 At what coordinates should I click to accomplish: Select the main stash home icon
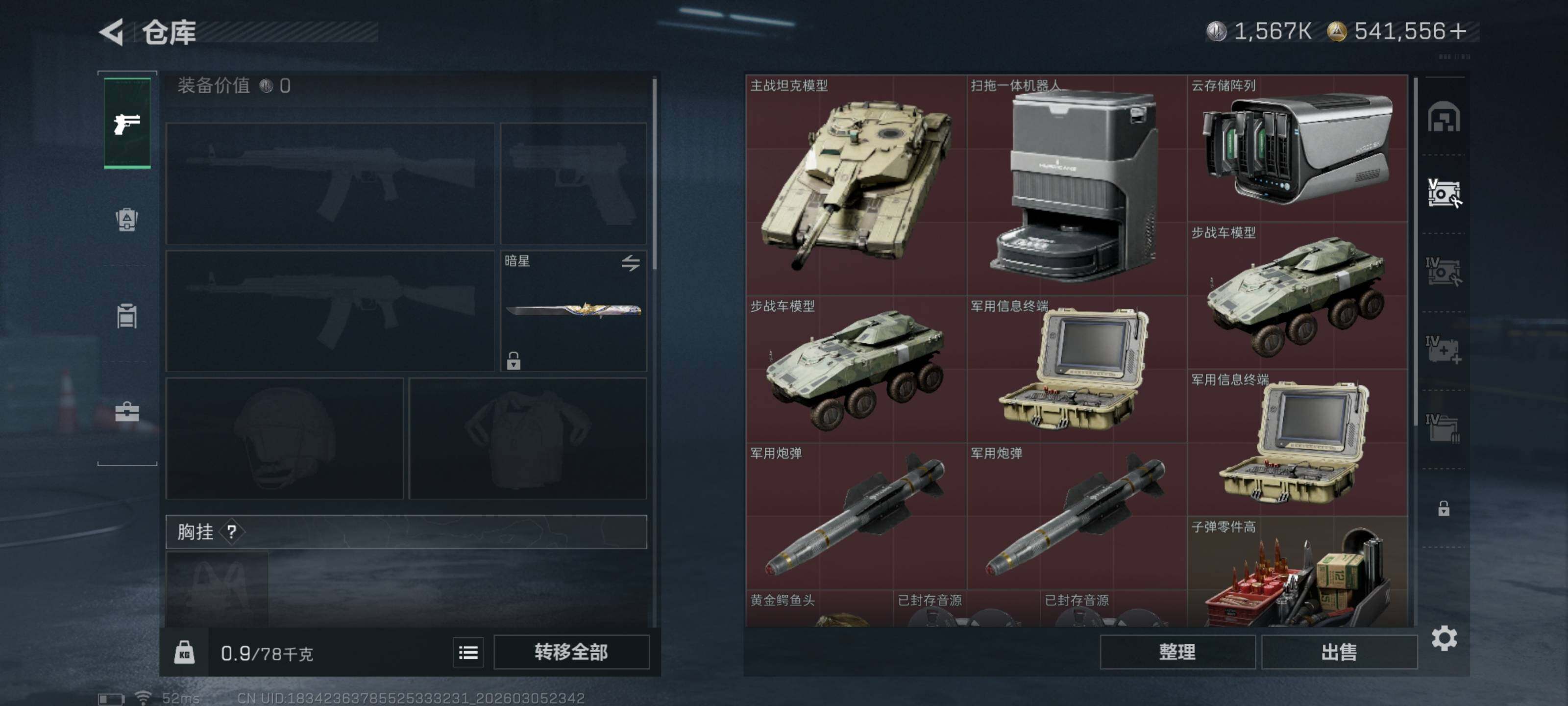click(1444, 118)
